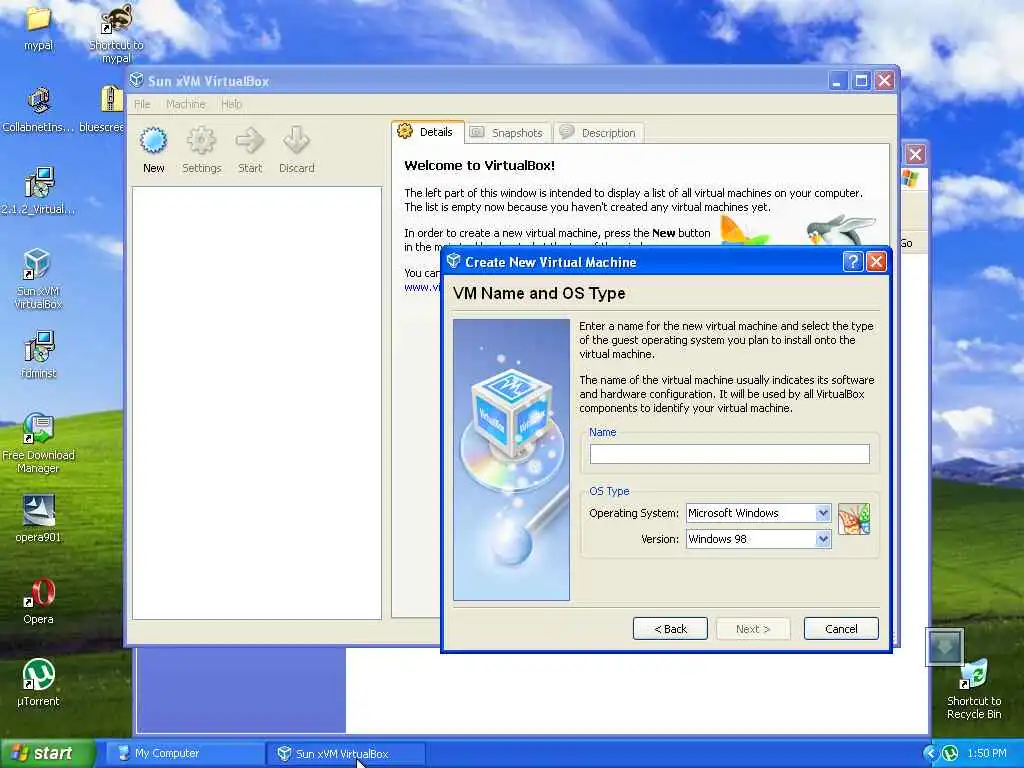Click the 1:50 PM taskbar clock
The height and width of the screenshot is (768, 1024).
[987, 754]
